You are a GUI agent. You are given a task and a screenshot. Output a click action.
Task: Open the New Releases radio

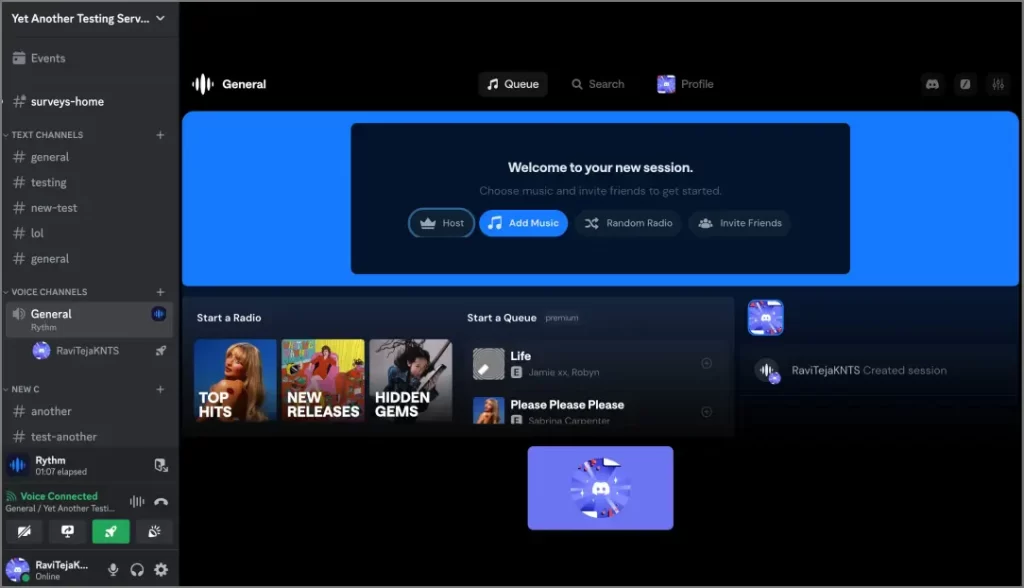point(323,380)
